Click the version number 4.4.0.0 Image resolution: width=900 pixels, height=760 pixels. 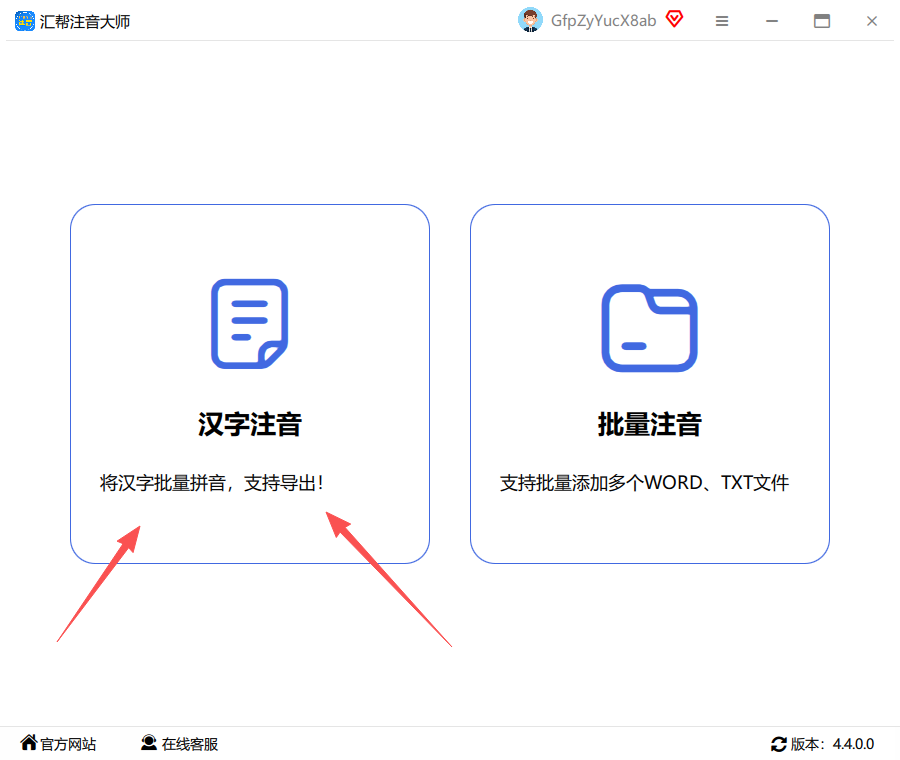854,744
